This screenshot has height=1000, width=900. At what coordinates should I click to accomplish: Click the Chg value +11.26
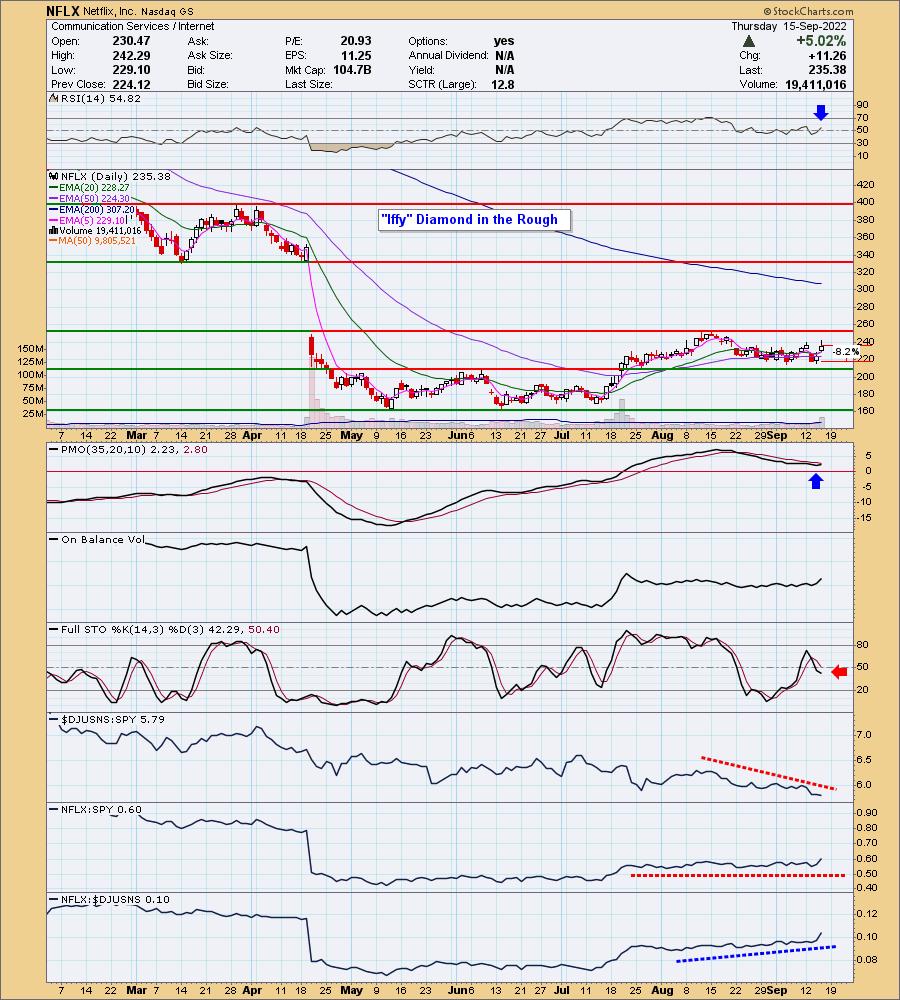click(827, 55)
